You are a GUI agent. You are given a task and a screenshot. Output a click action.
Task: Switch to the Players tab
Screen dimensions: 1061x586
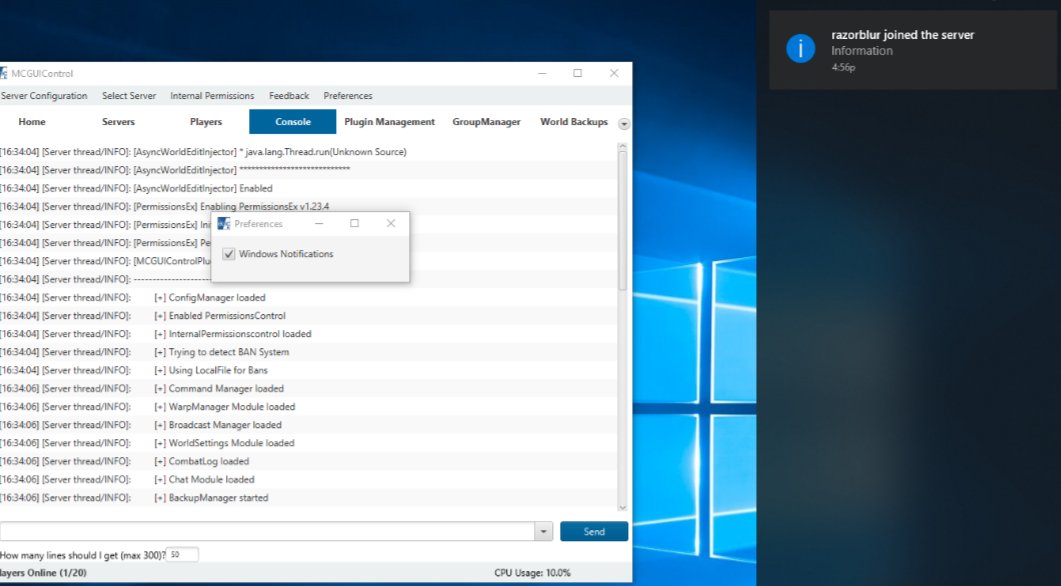click(206, 122)
